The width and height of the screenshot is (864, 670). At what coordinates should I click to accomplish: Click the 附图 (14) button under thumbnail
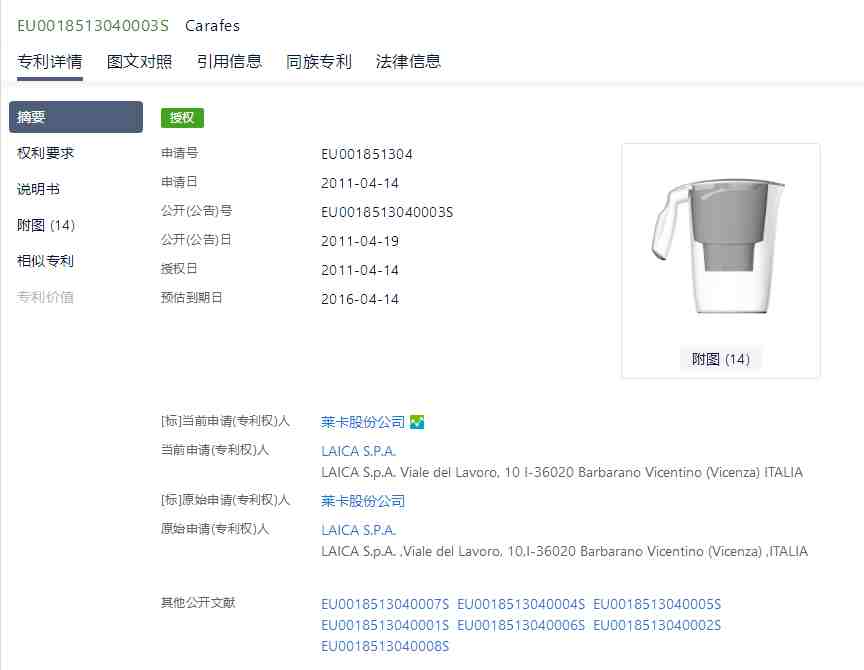point(721,359)
